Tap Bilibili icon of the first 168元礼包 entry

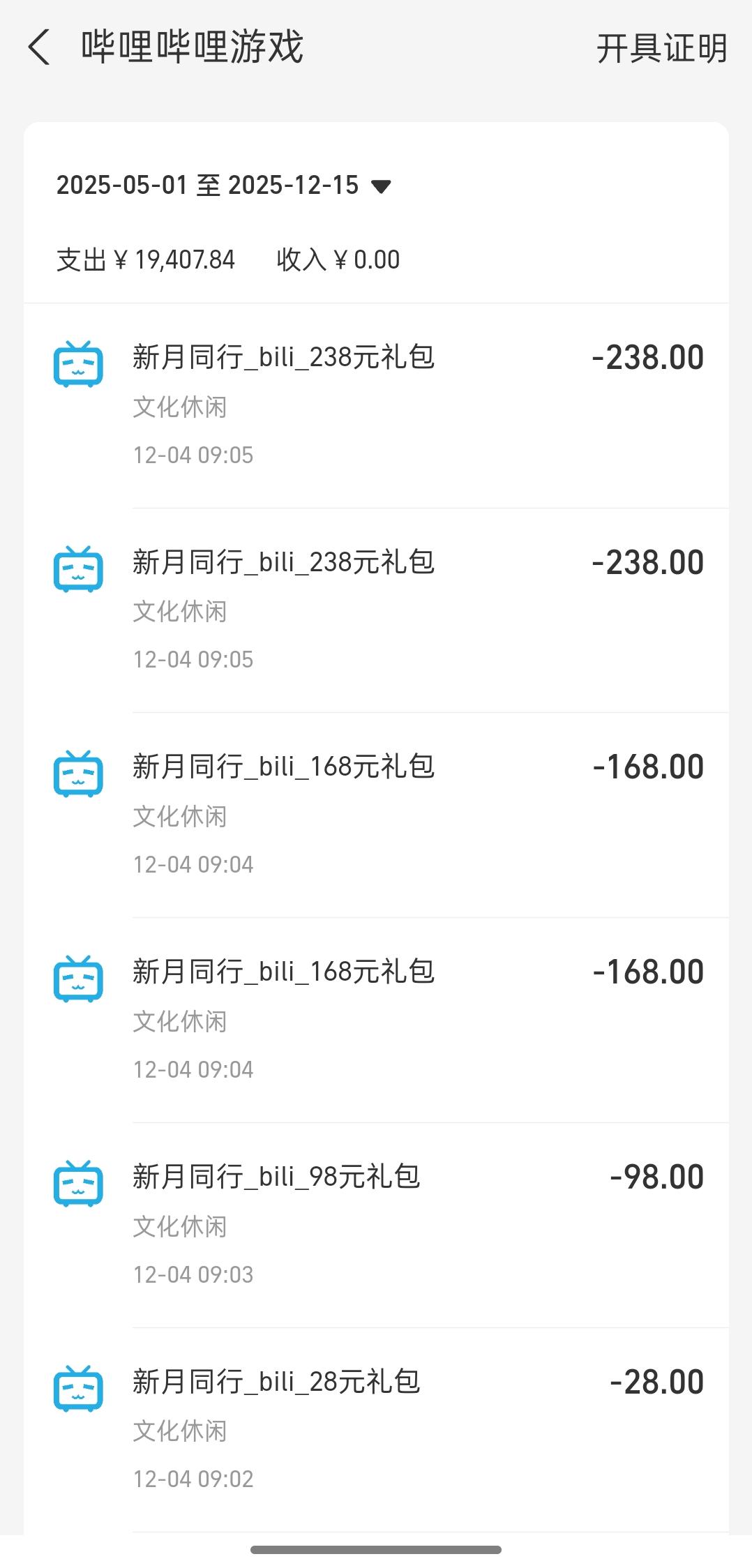coord(78,773)
